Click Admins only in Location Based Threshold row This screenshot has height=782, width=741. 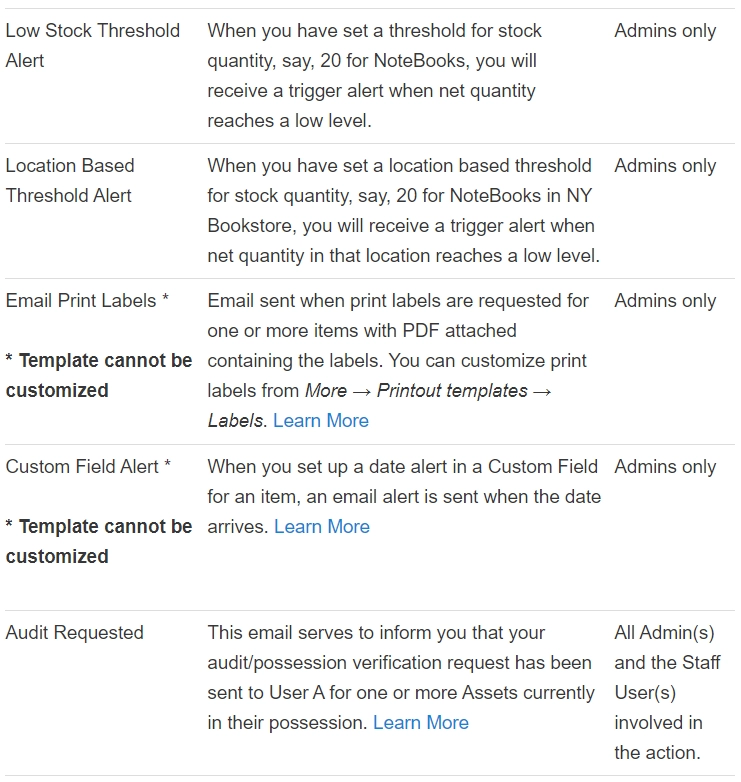tap(665, 166)
